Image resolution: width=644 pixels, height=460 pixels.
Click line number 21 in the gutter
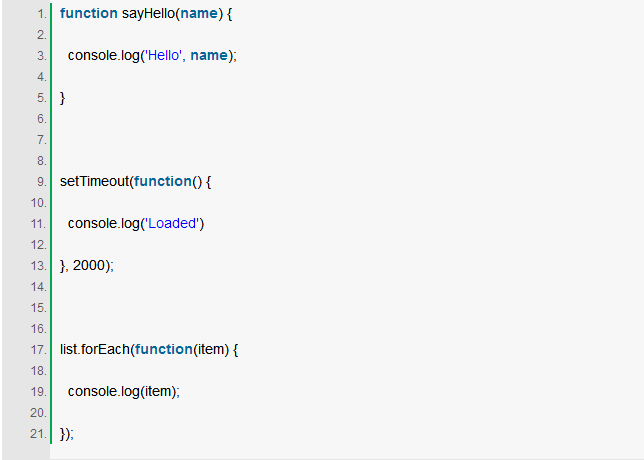[x=39, y=434]
